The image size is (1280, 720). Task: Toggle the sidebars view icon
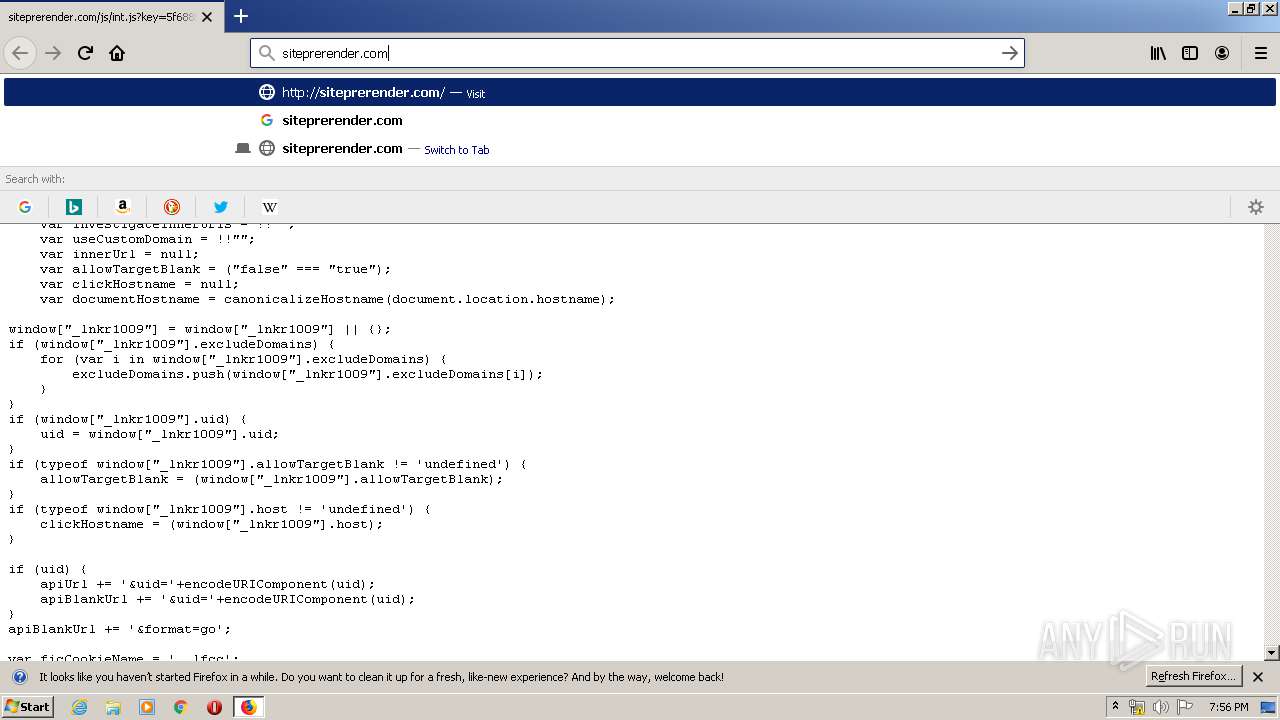(1190, 53)
